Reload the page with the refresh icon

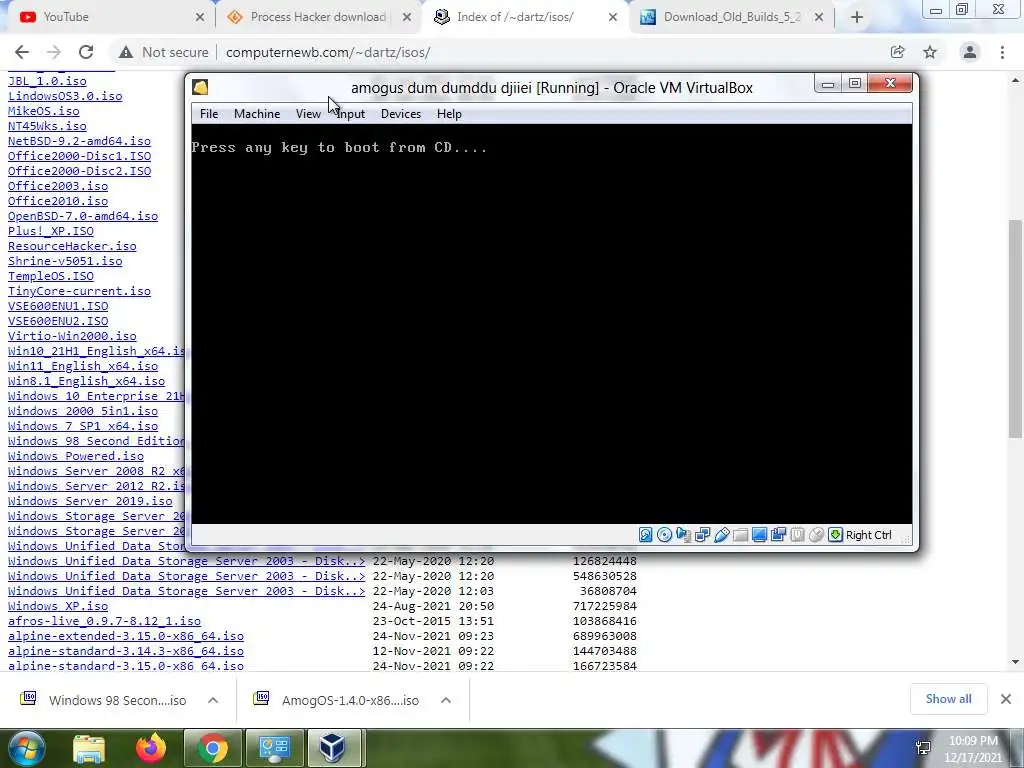pos(86,52)
